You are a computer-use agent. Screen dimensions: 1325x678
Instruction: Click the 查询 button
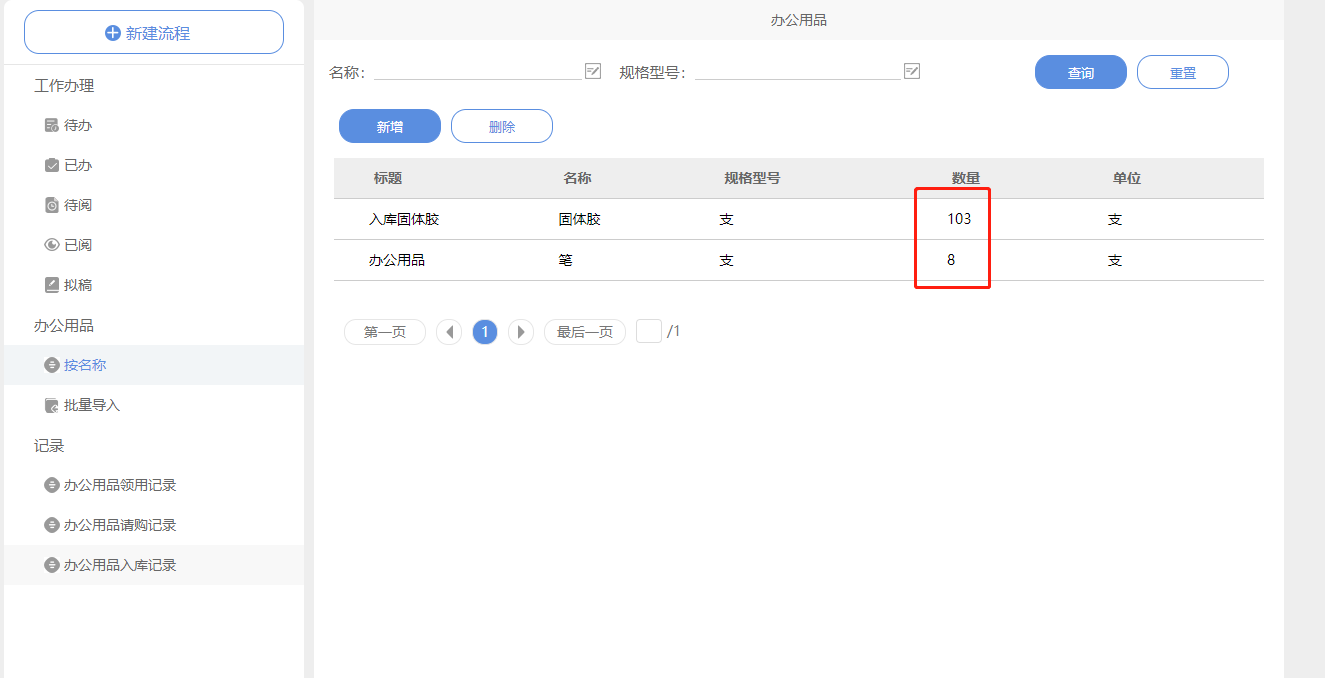point(1081,72)
